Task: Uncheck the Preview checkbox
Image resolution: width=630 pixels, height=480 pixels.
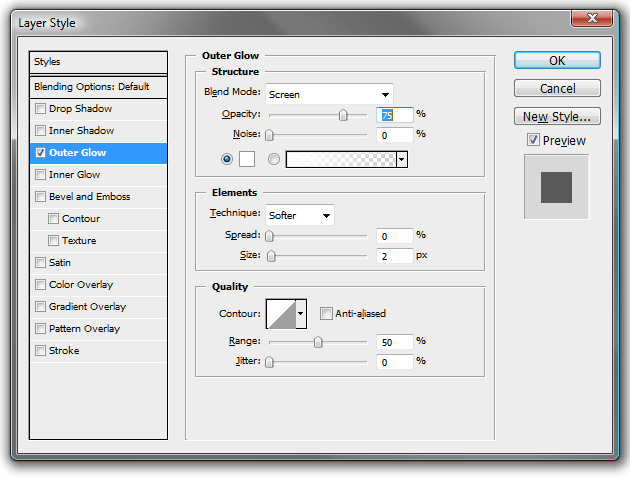Action: 533,140
